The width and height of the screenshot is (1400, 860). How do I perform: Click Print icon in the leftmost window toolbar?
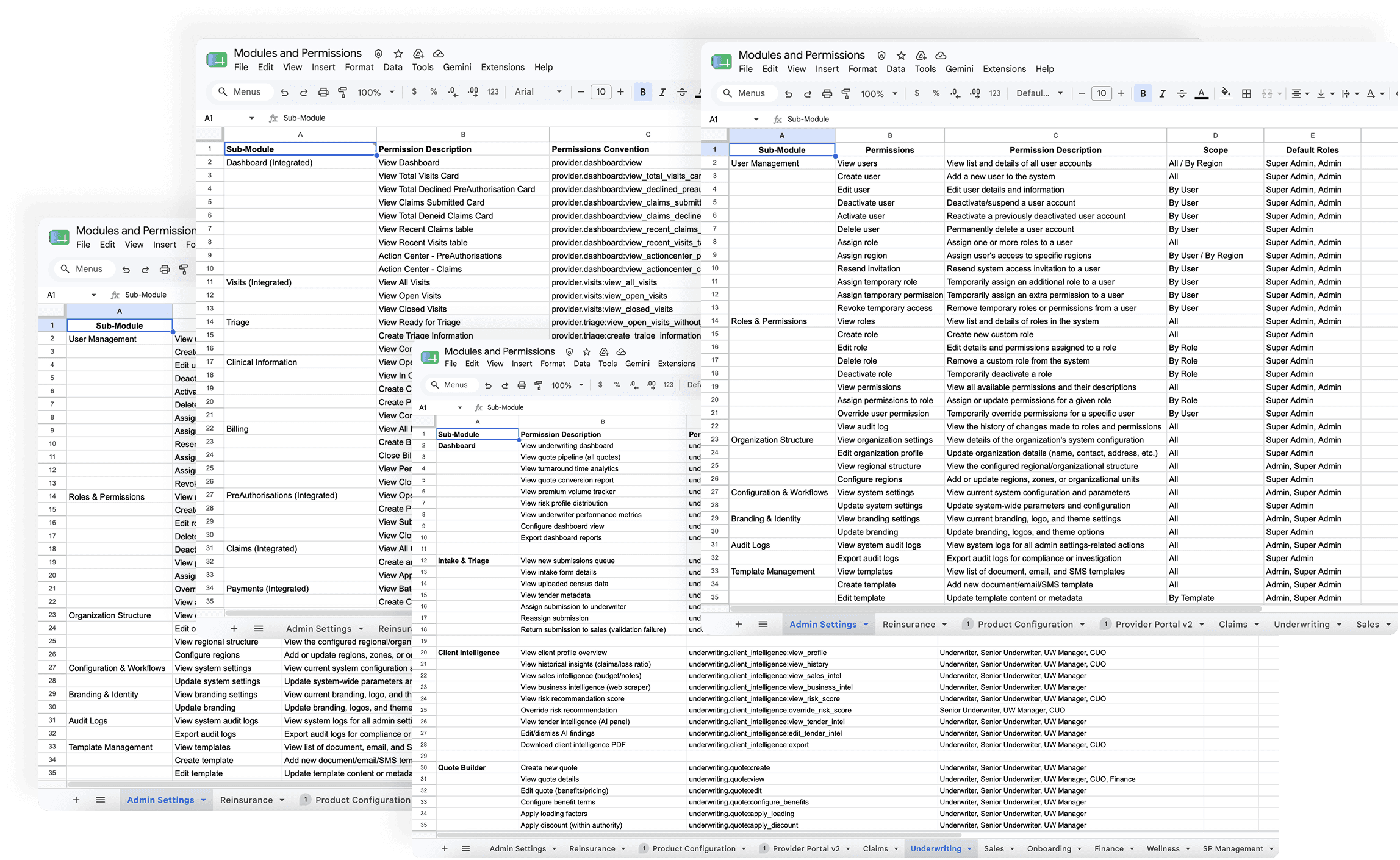click(164, 270)
